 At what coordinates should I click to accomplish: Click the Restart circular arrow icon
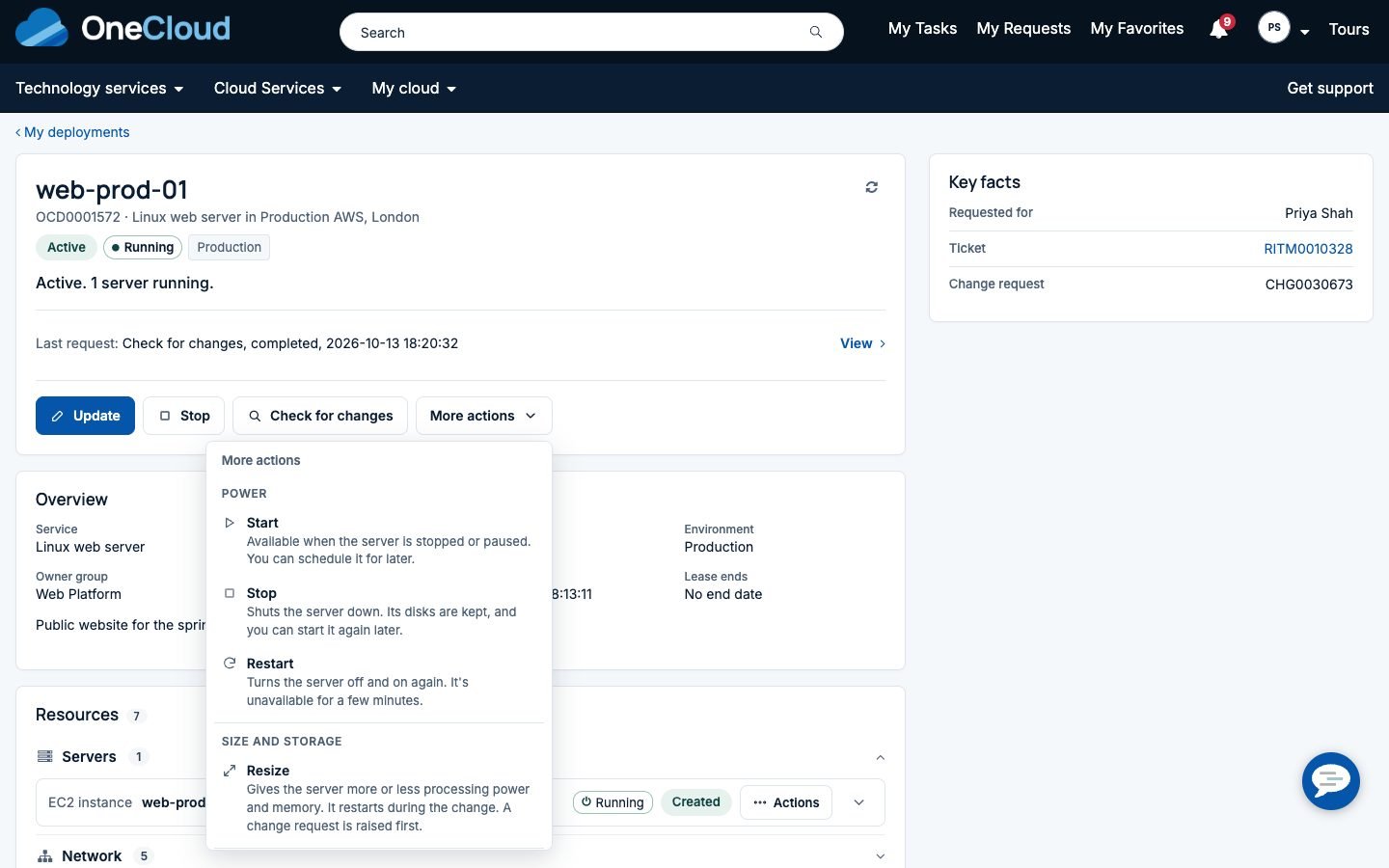coord(230,664)
